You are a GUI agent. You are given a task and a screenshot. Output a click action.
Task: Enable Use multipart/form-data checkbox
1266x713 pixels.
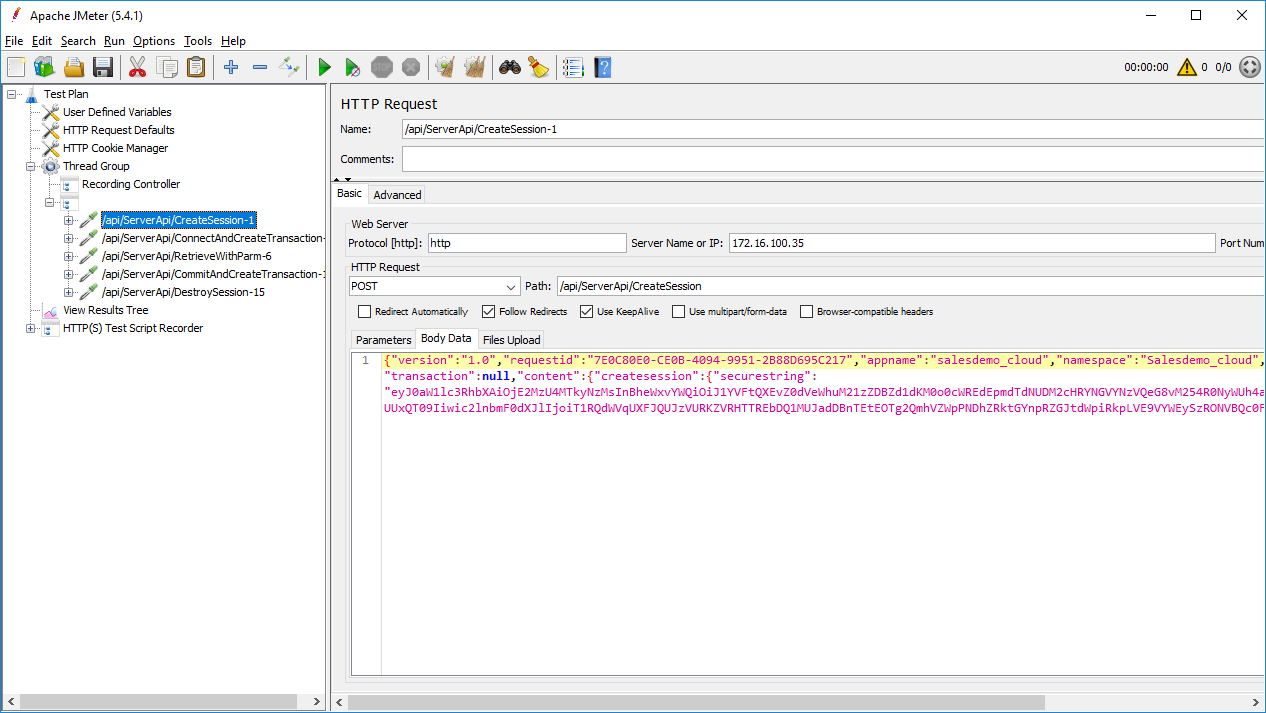(679, 312)
